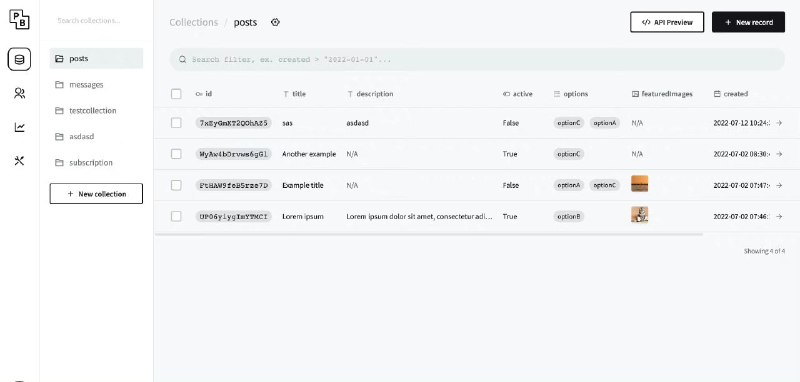Image resolution: width=800 pixels, height=382 pixels.
Task: Click the description 'asdasd' cell
Action: click(357, 123)
